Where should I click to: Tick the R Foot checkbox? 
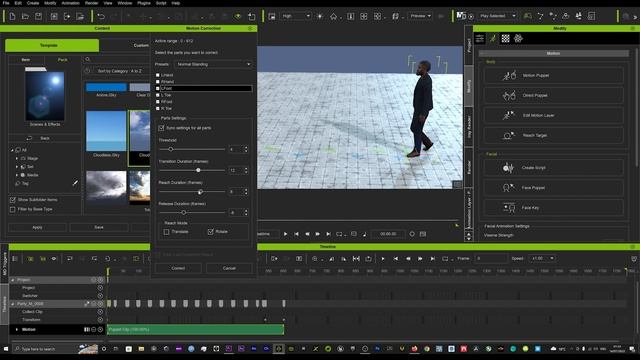158,102
